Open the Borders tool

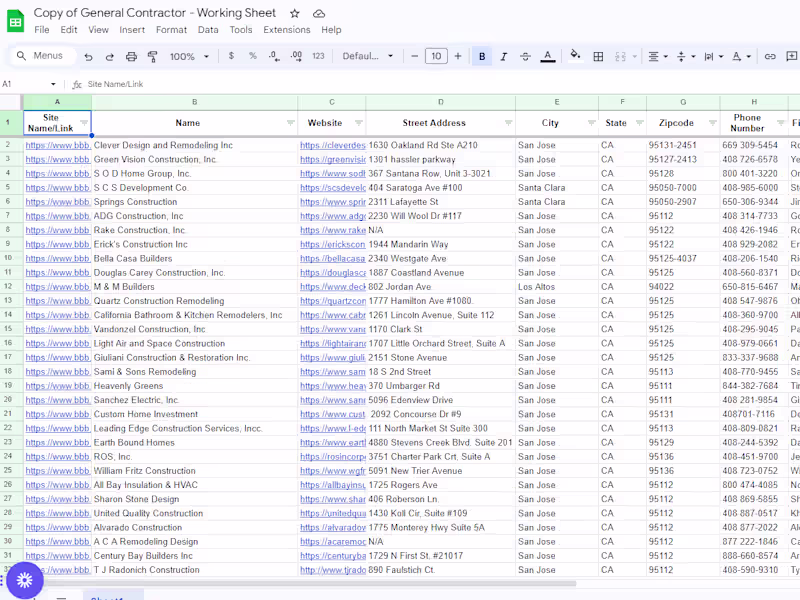tap(598, 57)
